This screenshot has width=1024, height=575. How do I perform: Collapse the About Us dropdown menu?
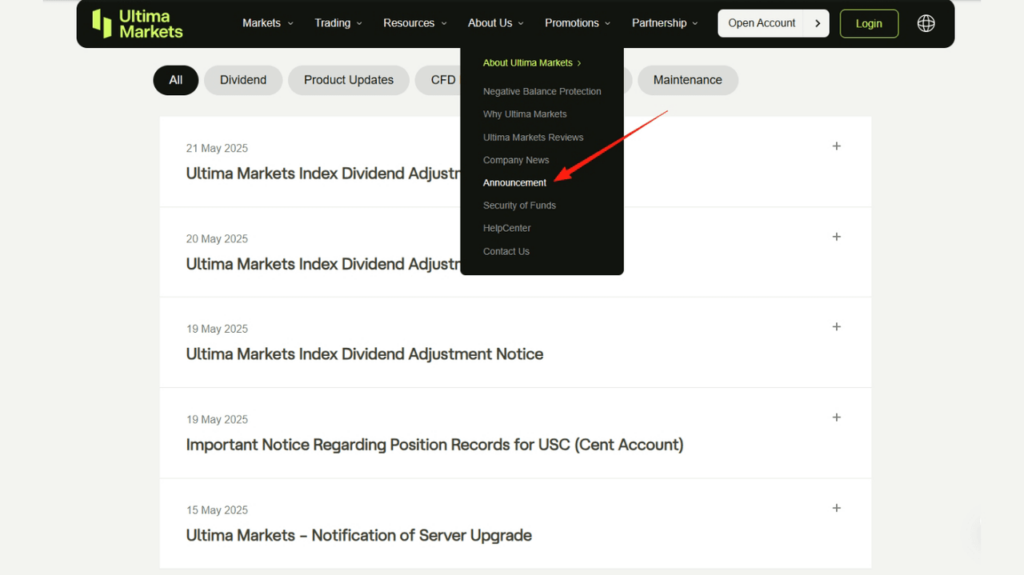(x=496, y=23)
